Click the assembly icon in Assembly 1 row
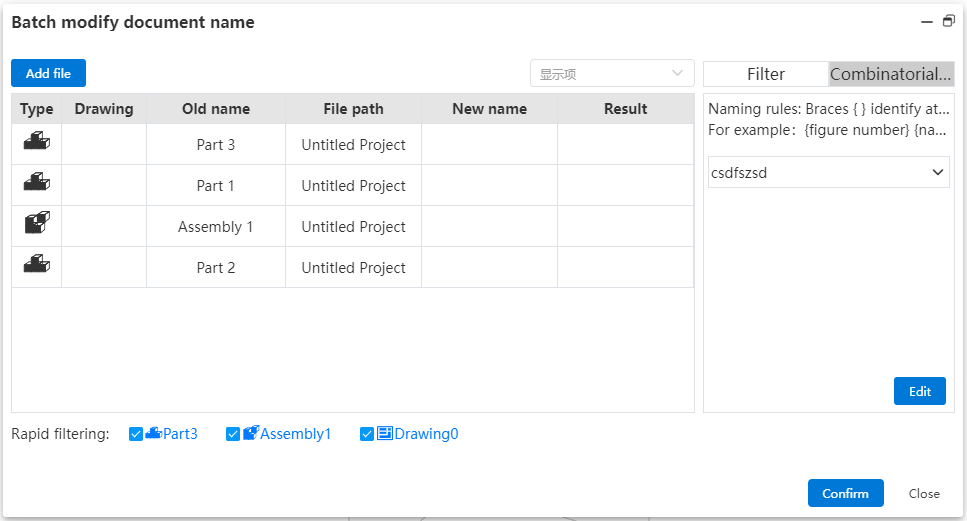This screenshot has height=521, width=967. coord(36,223)
